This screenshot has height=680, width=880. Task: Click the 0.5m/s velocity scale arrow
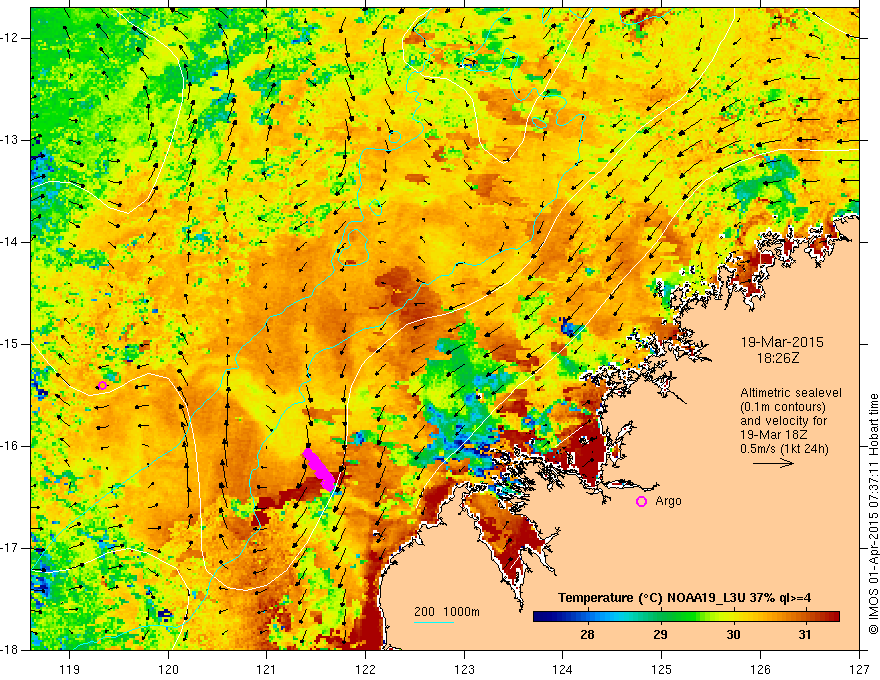click(773, 463)
